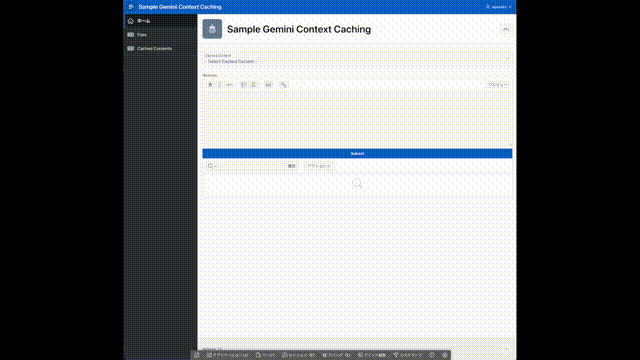Click Home icon in the developer toolbar
The height and width of the screenshot is (360, 640).
click(x=197, y=355)
